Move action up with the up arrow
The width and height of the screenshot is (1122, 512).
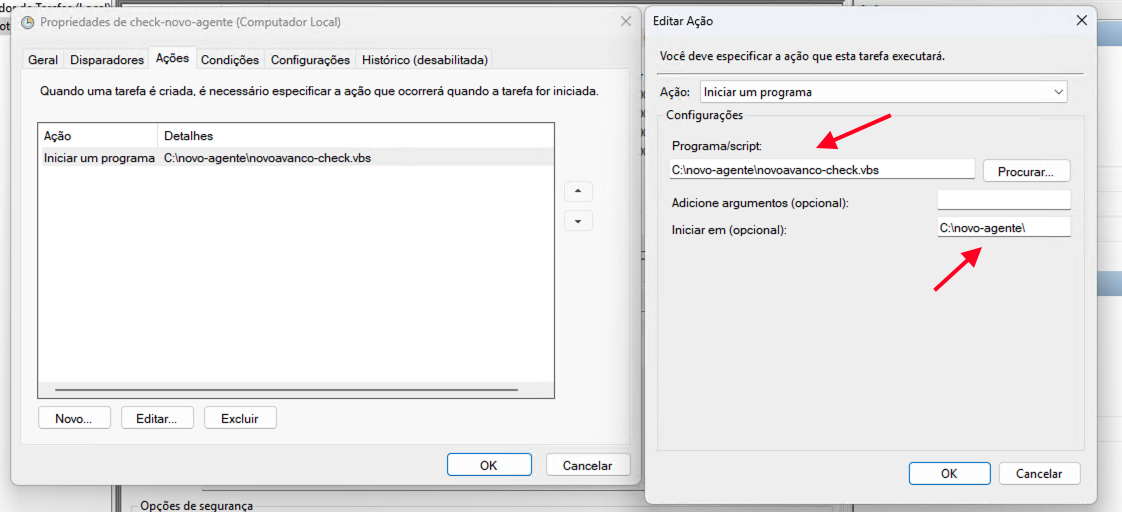coord(578,191)
